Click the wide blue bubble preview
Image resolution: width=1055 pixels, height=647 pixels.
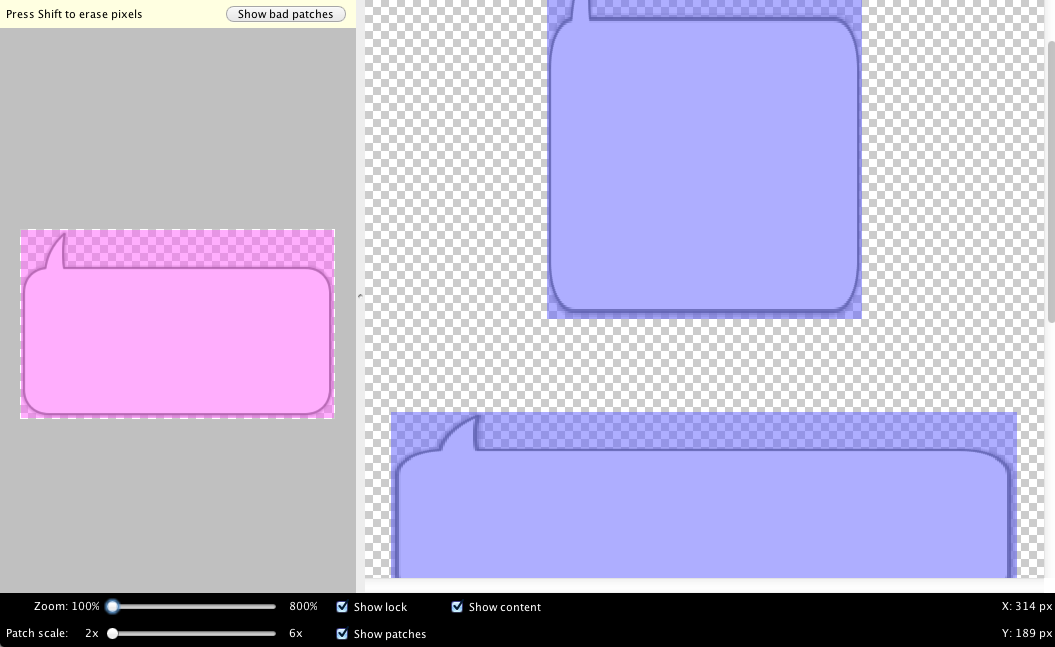[x=704, y=495]
